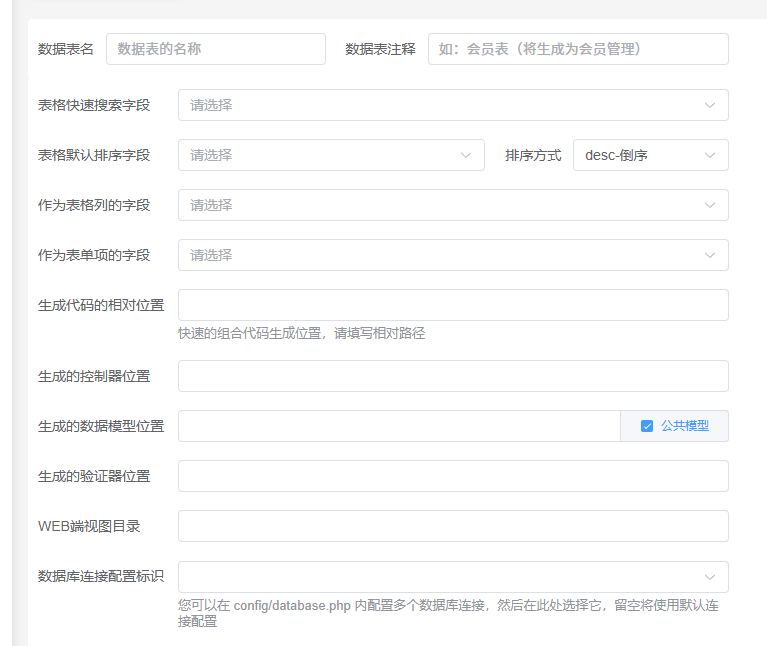
Task: Open the 表格快速搜索字段 dropdown
Action: pyautogui.click(x=453, y=105)
